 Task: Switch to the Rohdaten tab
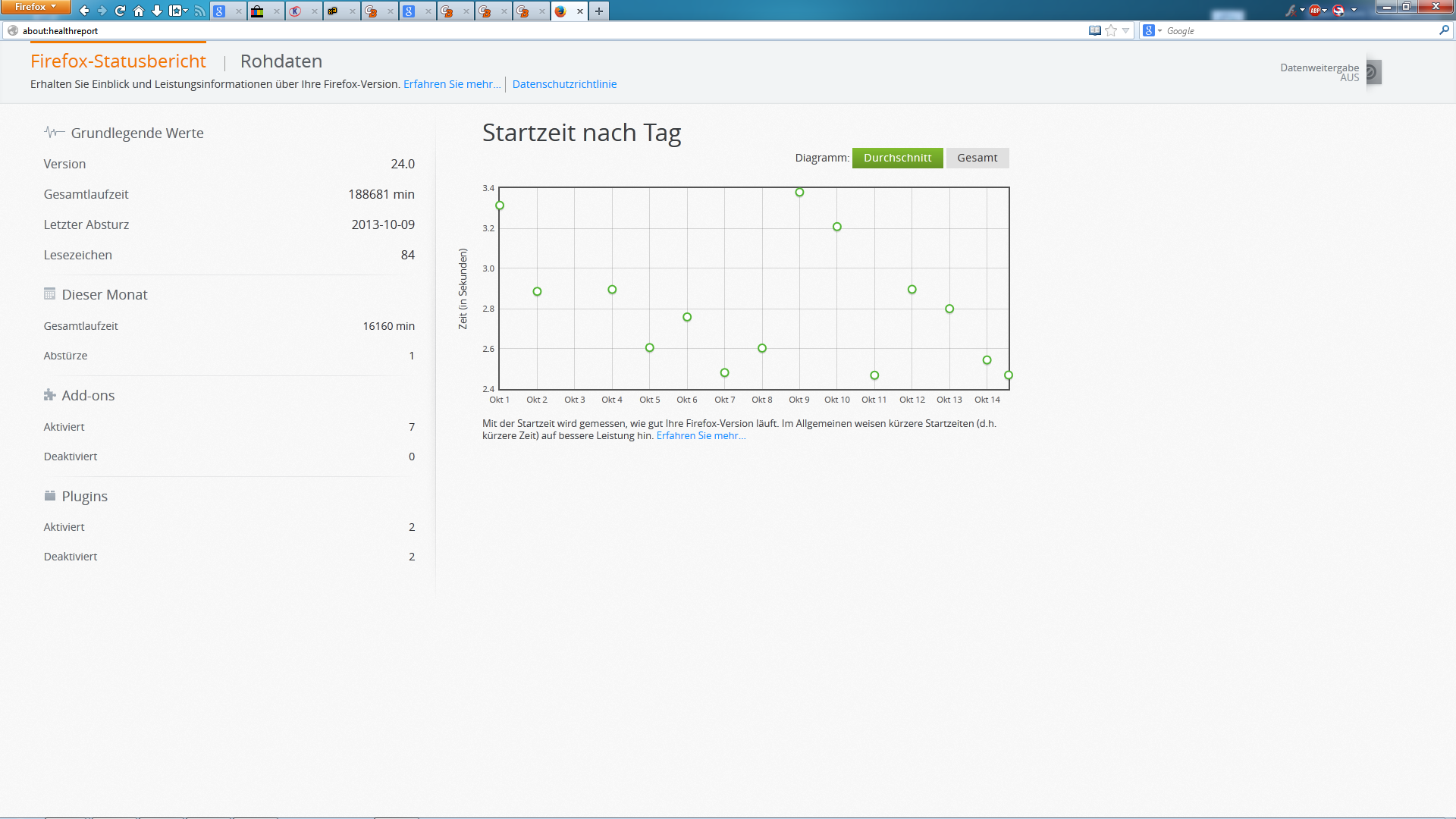coord(281,61)
